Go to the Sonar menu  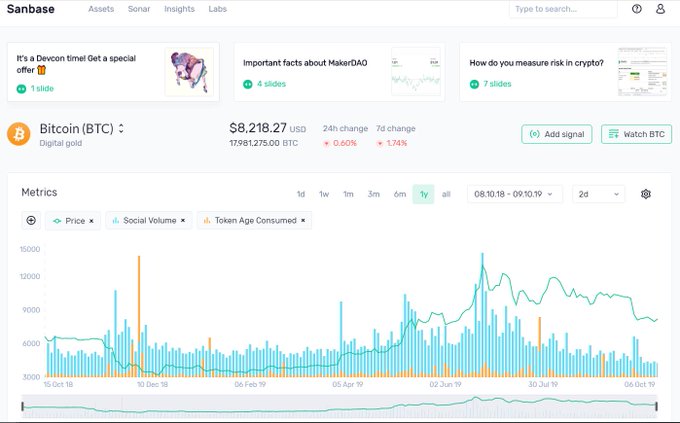139,9
